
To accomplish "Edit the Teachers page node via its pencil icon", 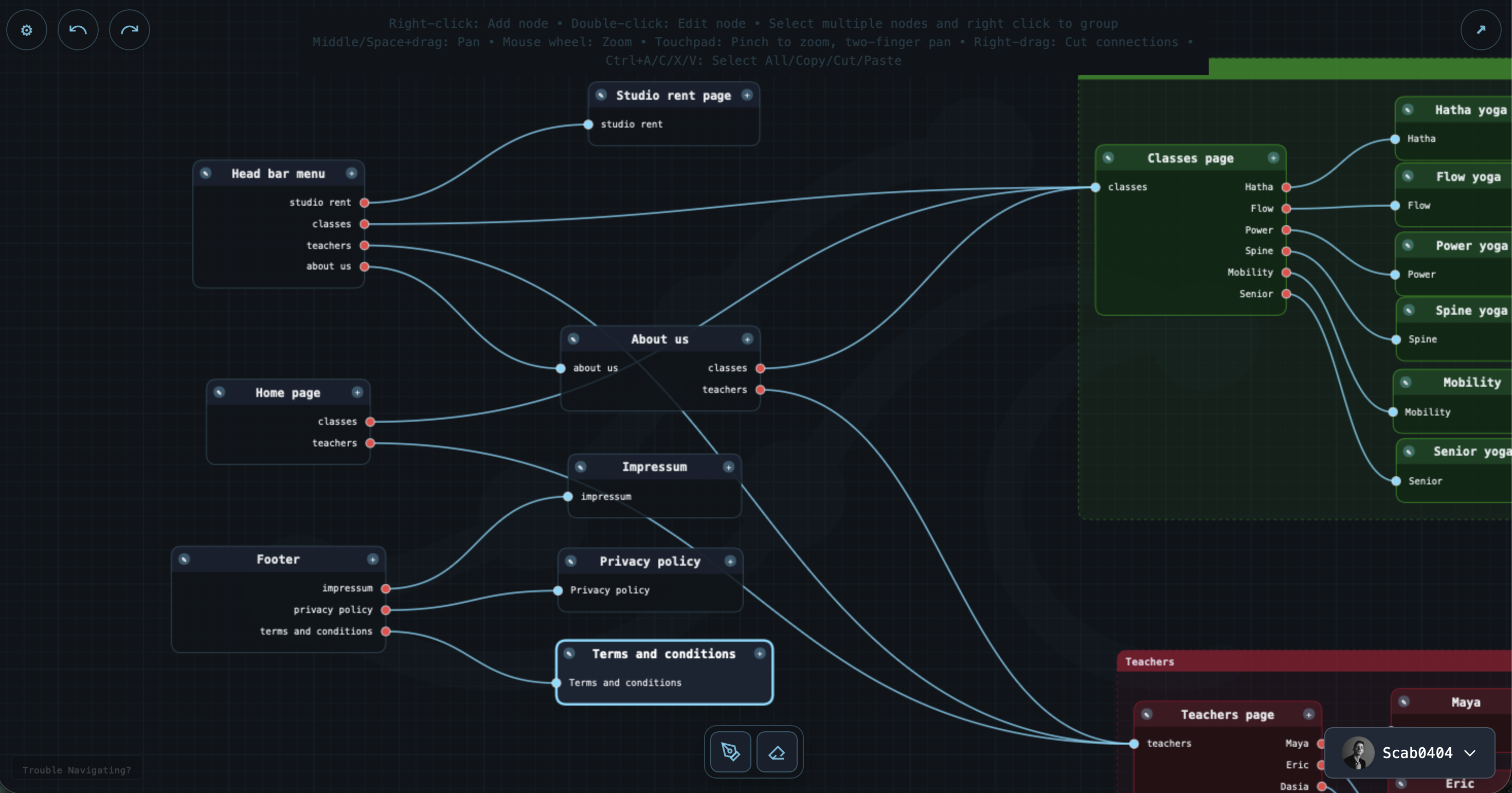I will 1147,714.
